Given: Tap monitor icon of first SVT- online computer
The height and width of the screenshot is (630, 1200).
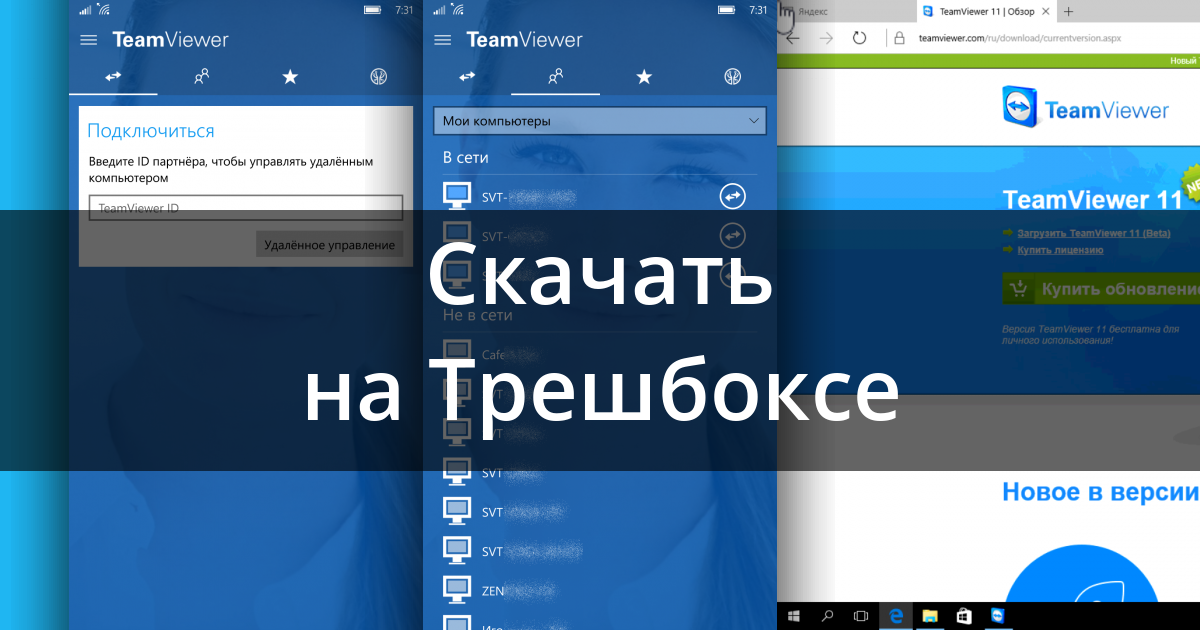Looking at the screenshot, I should (x=457, y=196).
